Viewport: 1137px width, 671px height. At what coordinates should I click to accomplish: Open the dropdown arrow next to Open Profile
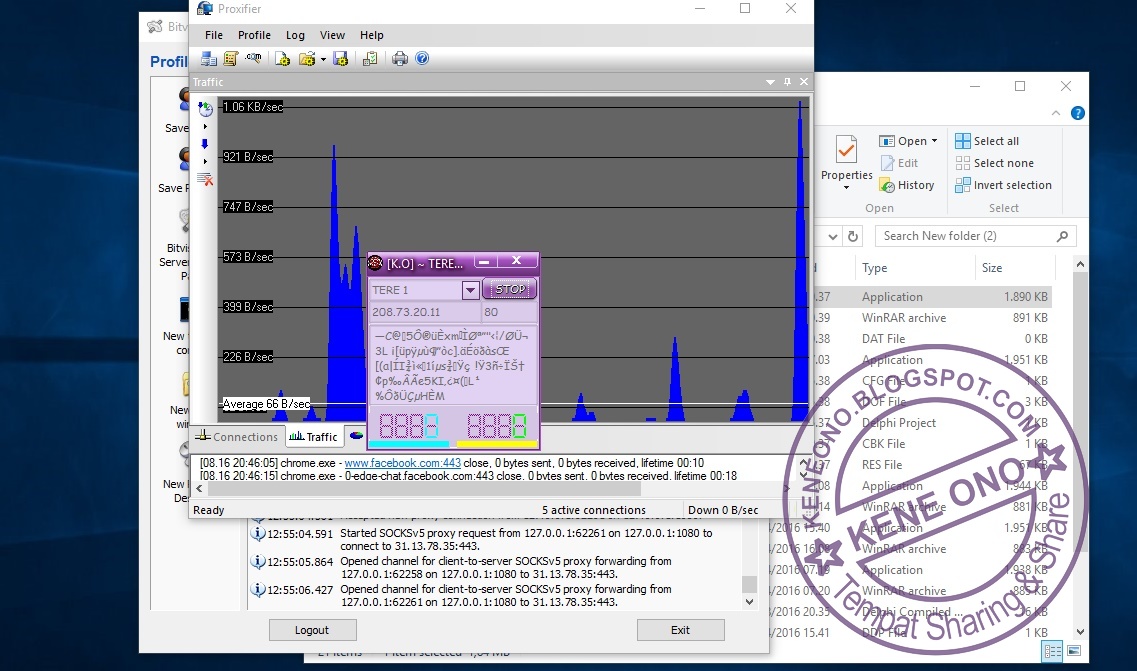tap(322, 58)
